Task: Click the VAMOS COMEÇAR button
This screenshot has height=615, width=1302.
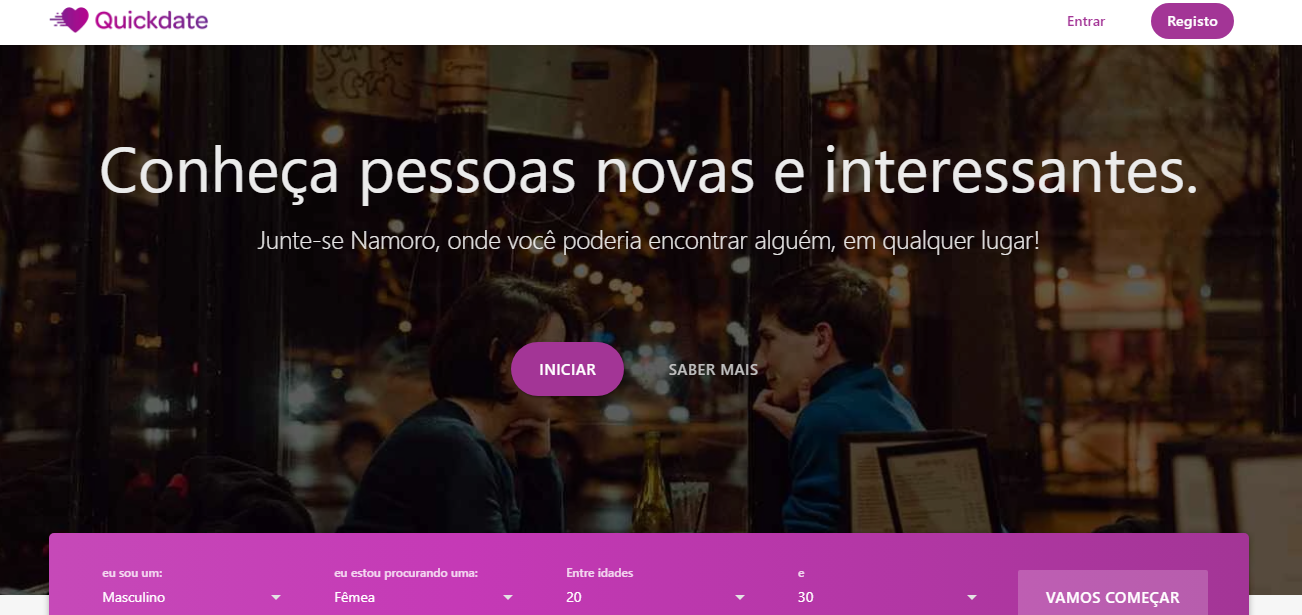Action: coord(1113,597)
